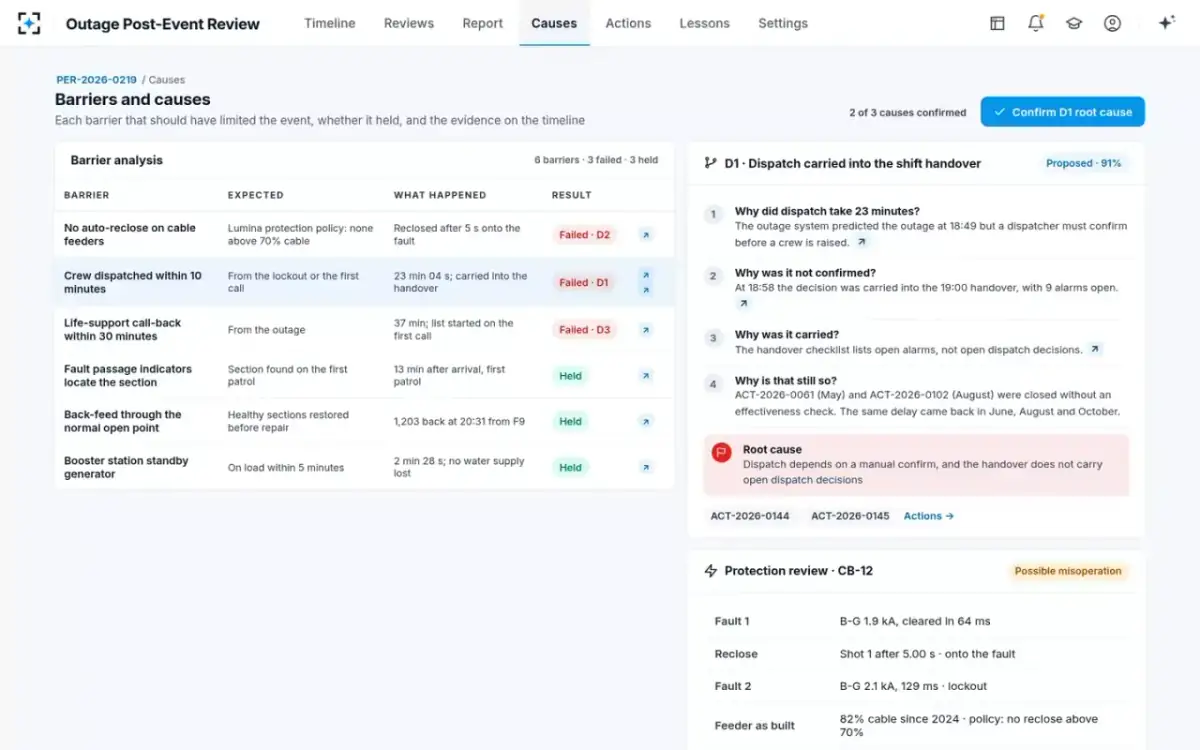1200x750 pixels.
Task: Click the Held badge for Back-feed row
Action: (571, 421)
